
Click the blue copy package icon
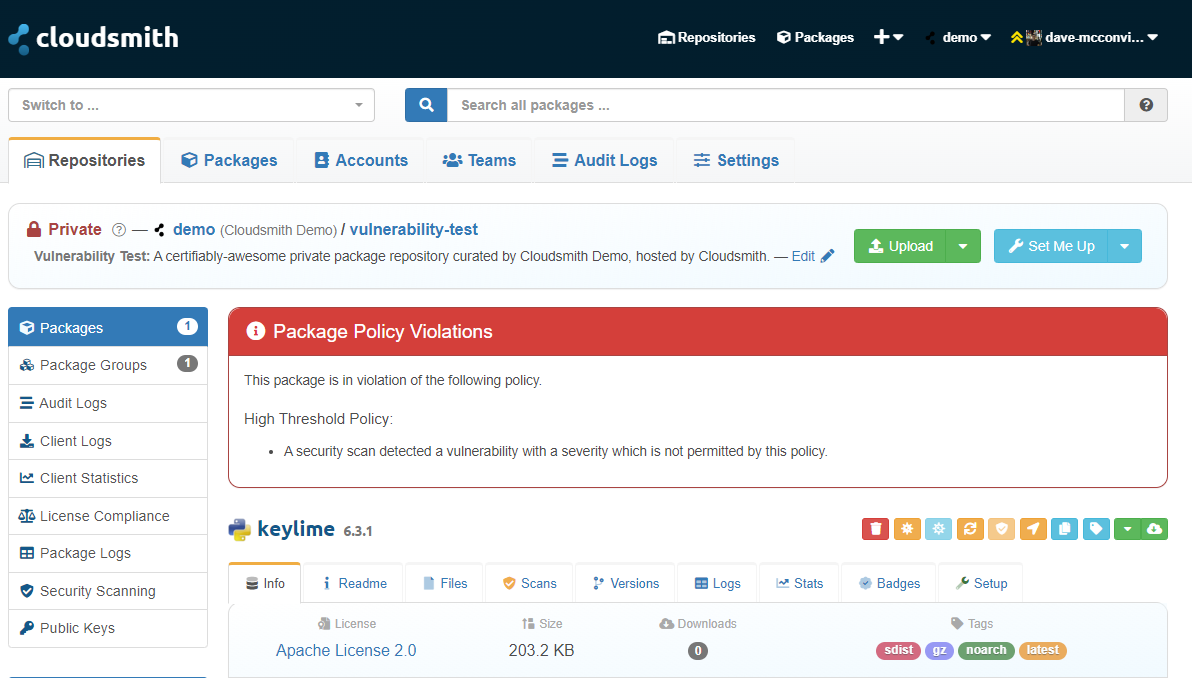pos(1064,529)
